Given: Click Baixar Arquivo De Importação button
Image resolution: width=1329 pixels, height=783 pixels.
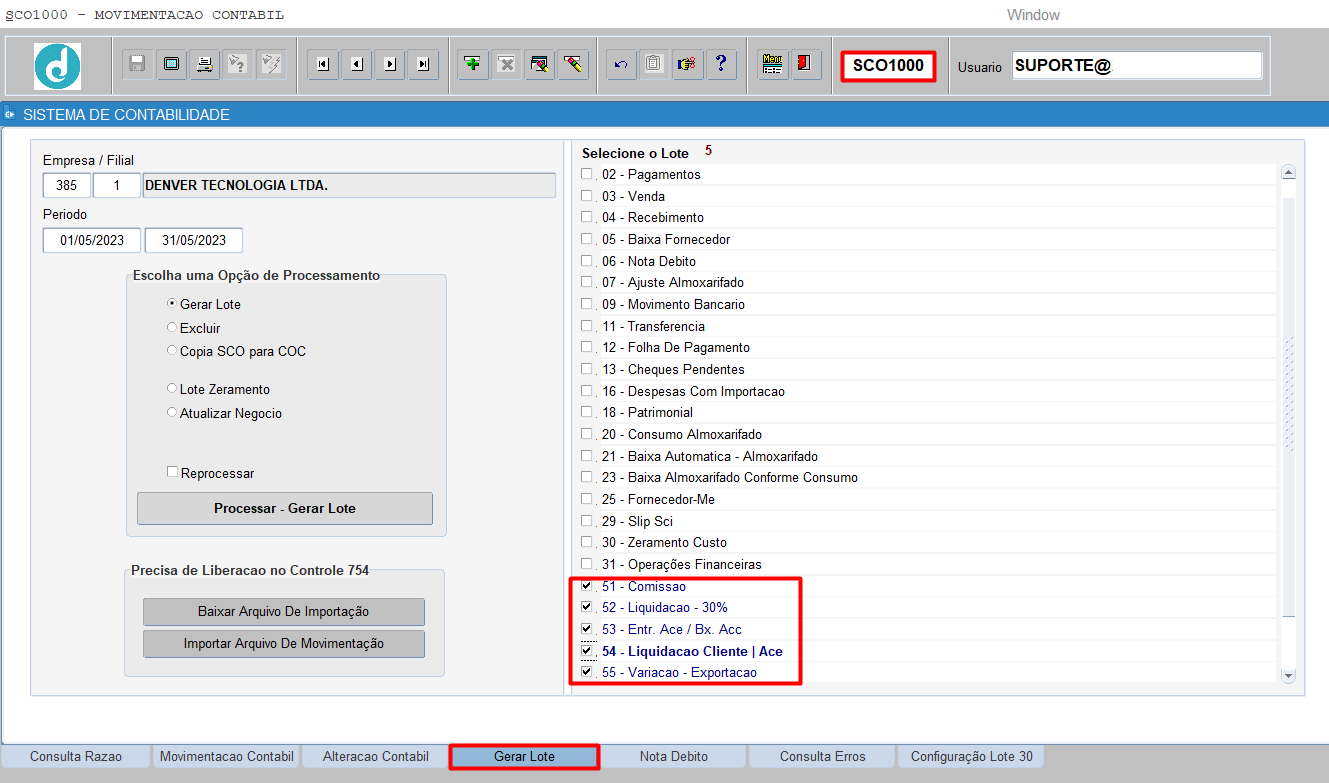Looking at the screenshot, I should coord(284,611).
